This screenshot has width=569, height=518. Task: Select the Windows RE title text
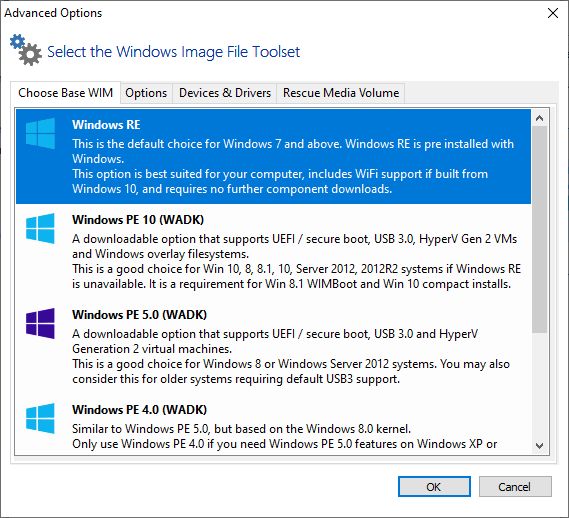(106, 125)
